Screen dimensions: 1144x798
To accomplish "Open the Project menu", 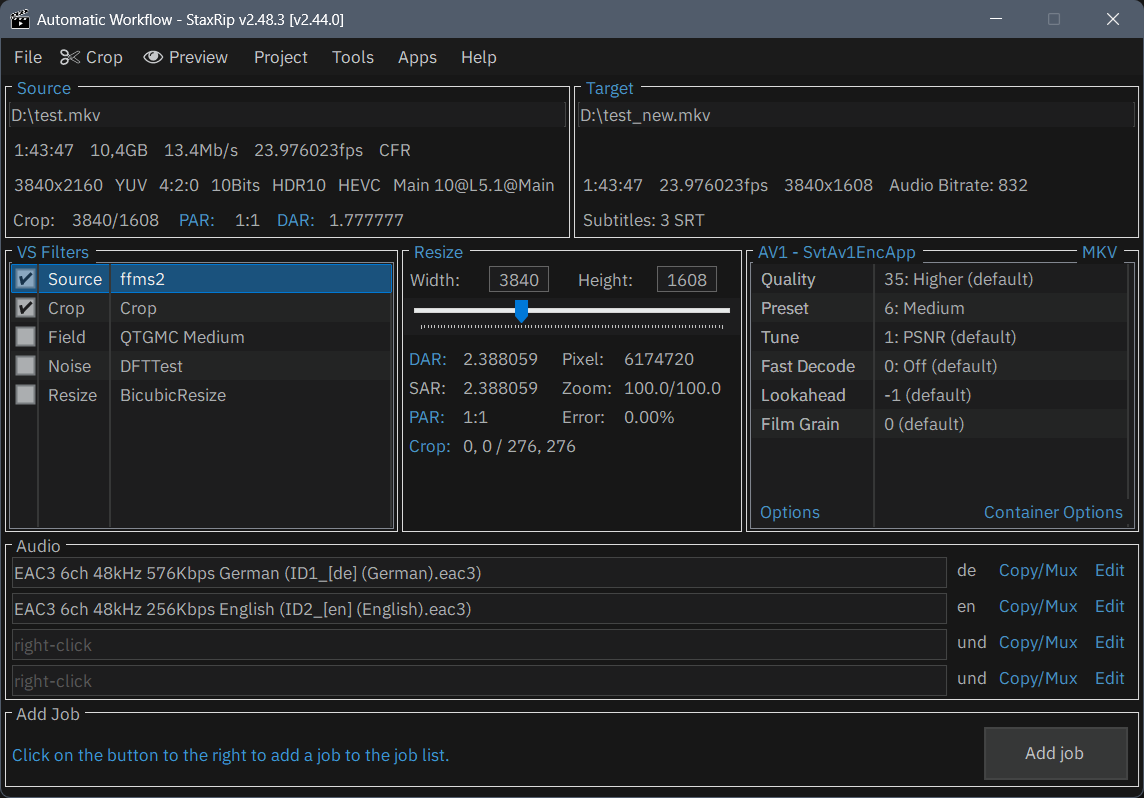I will pyautogui.click(x=280, y=57).
